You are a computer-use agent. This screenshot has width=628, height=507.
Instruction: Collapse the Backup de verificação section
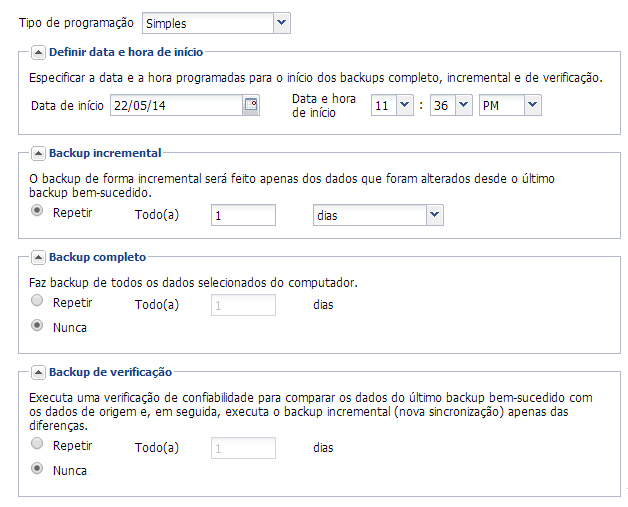(x=38, y=372)
